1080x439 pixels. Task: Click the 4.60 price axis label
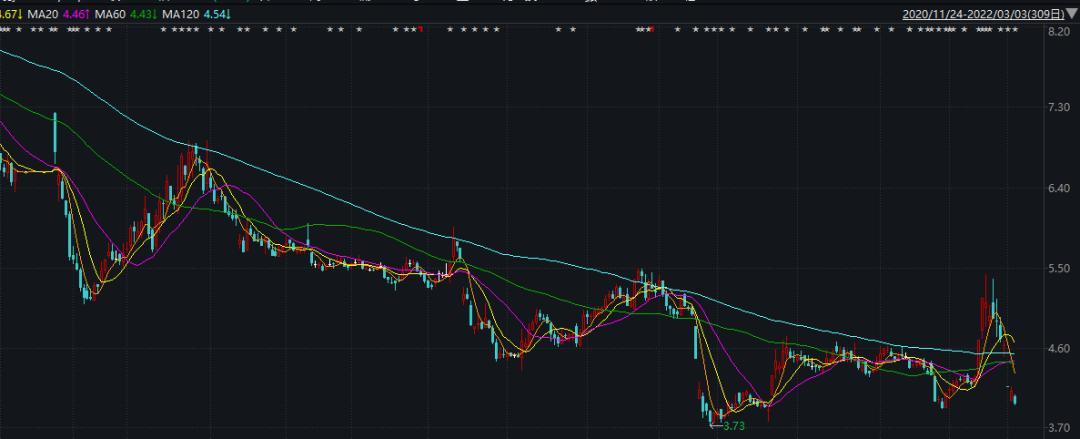pyautogui.click(x=1059, y=349)
